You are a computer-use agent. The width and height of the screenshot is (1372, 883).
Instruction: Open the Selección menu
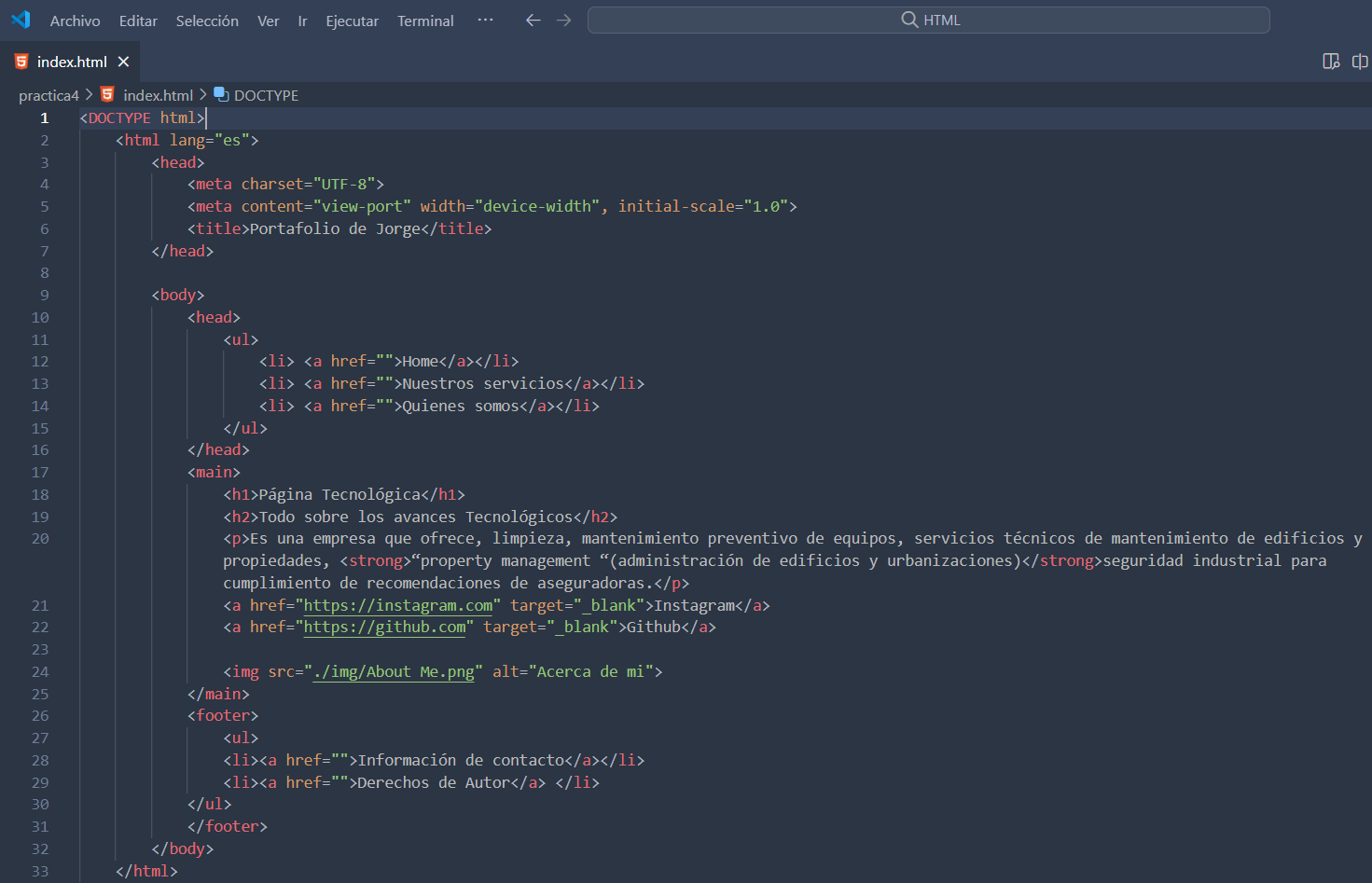[x=207, y=21]
